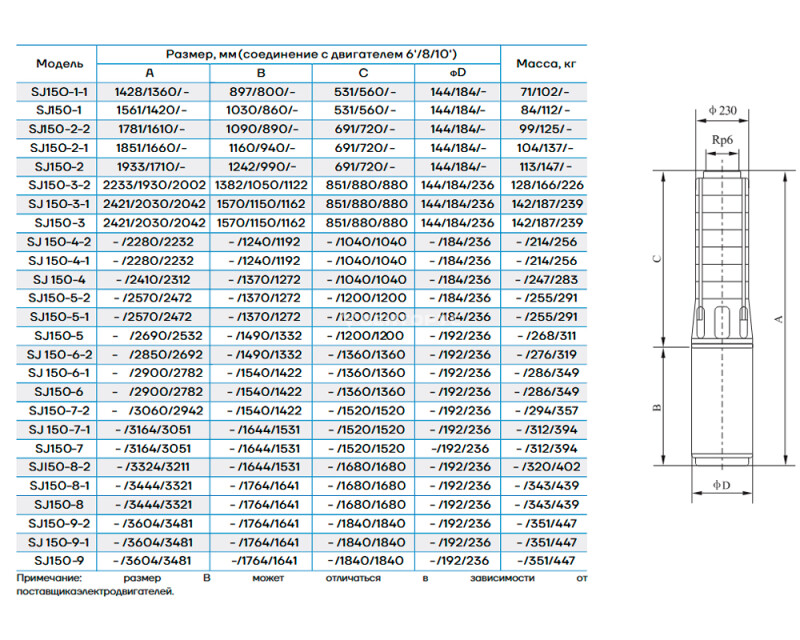Select the "Размер, мм" header text
800x640 pixels.
(201, 54)
